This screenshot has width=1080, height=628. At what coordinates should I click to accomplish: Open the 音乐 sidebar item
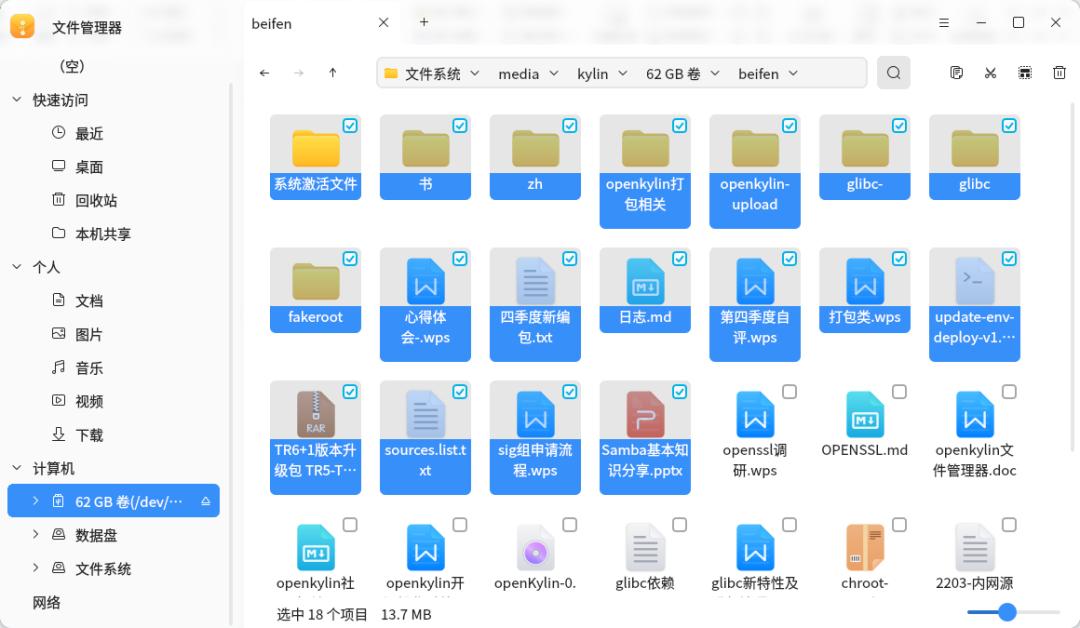coord(88,367)
